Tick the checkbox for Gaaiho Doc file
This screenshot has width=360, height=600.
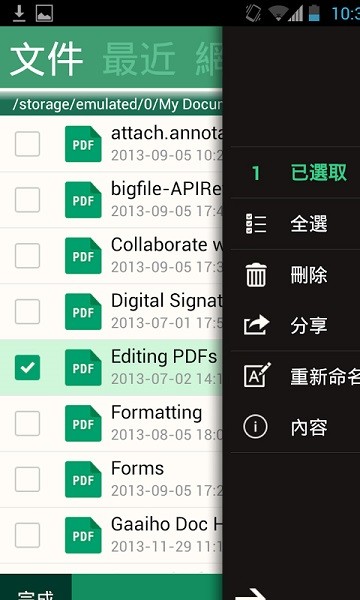pos(27,535)
